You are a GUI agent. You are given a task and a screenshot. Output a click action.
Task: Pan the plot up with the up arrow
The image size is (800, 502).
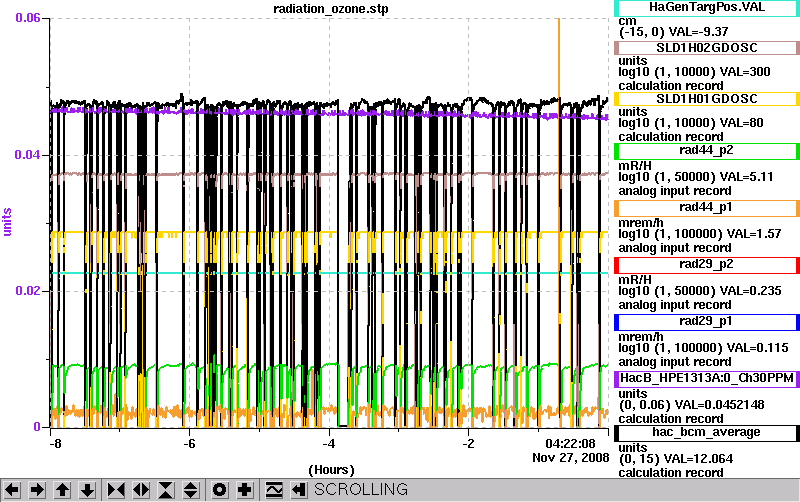click(x=62, y=490)
